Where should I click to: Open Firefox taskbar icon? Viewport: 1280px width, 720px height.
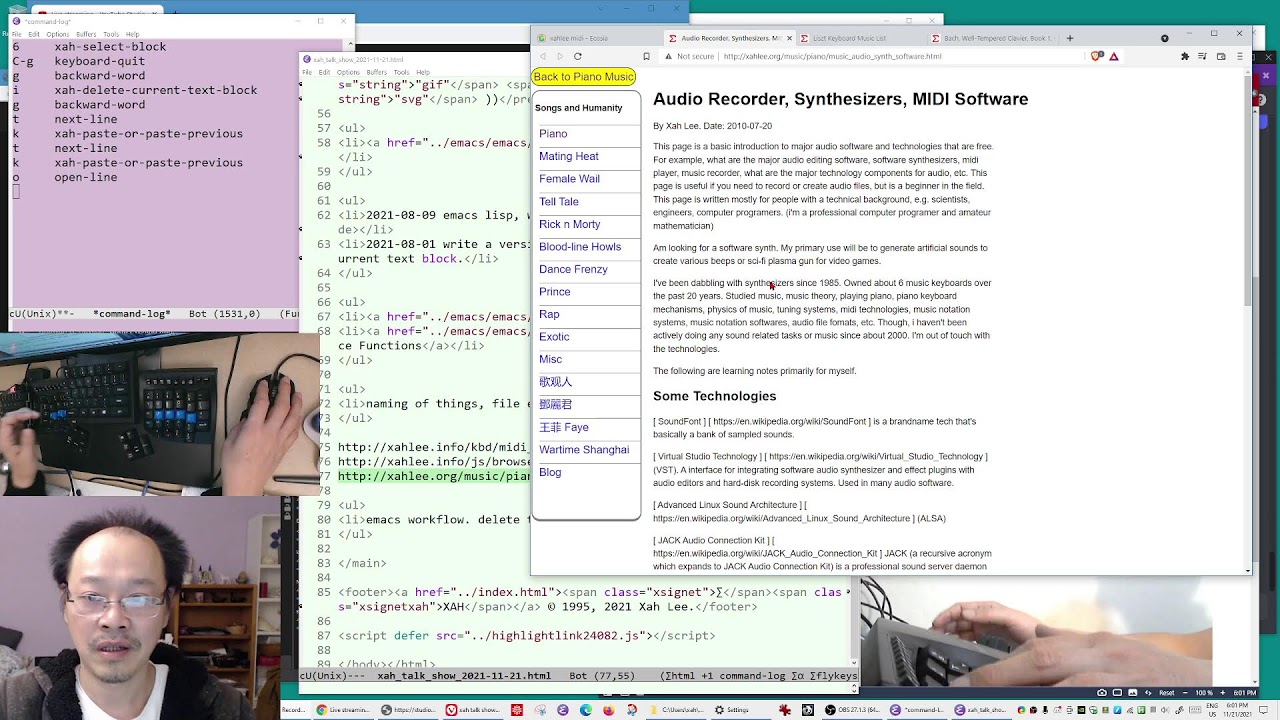608,710
